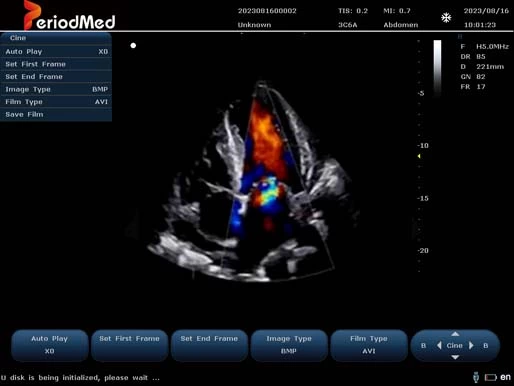514x386 pixels.
Task: Click the Cine menu header
Action: tap(56, 38)
